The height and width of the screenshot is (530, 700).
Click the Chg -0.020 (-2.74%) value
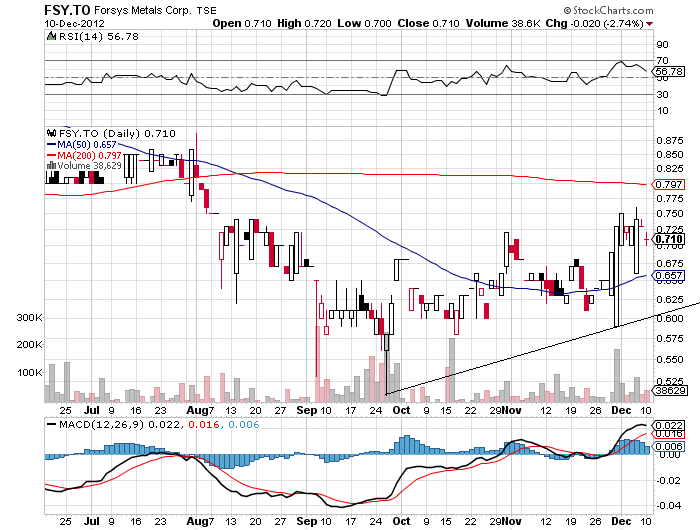coord(594,23)
